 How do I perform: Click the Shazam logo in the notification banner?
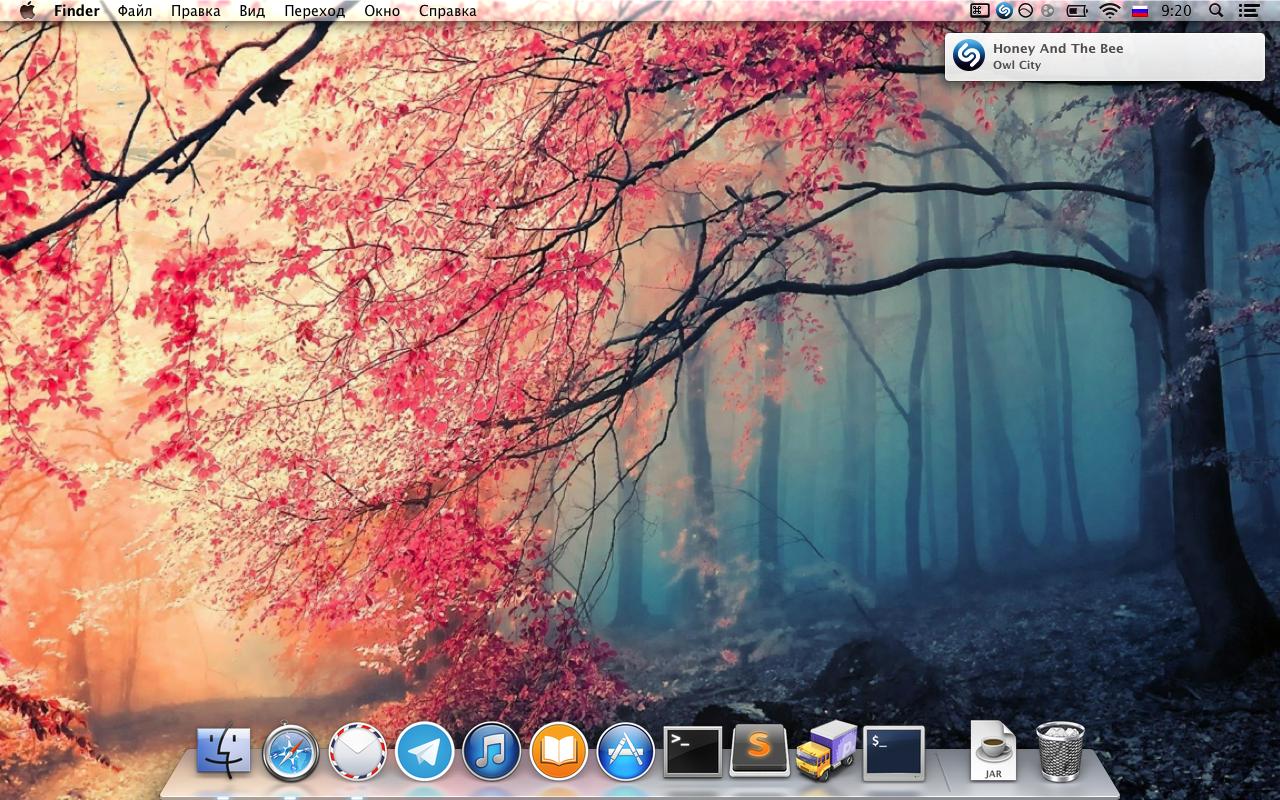pyautogui.click(x=969, y=55)
